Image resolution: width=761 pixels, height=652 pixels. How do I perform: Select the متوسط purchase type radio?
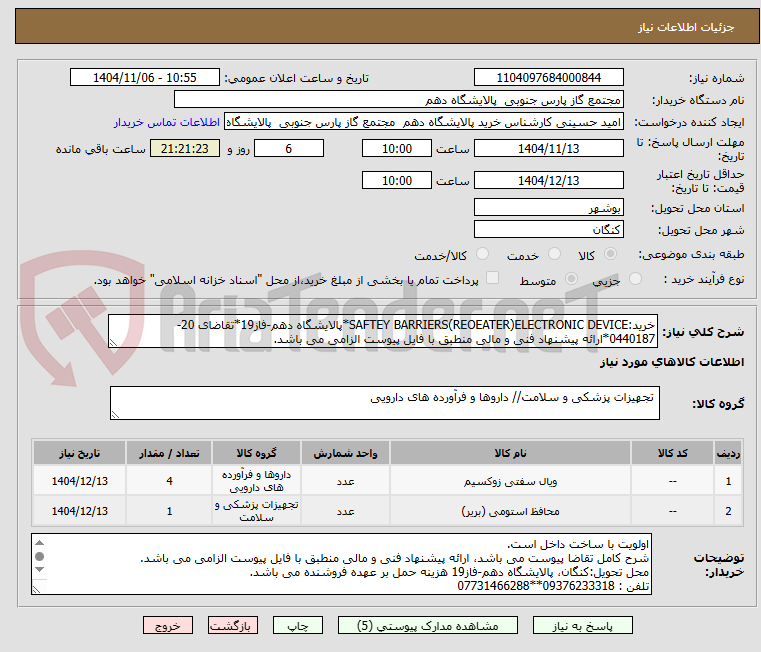571,279
